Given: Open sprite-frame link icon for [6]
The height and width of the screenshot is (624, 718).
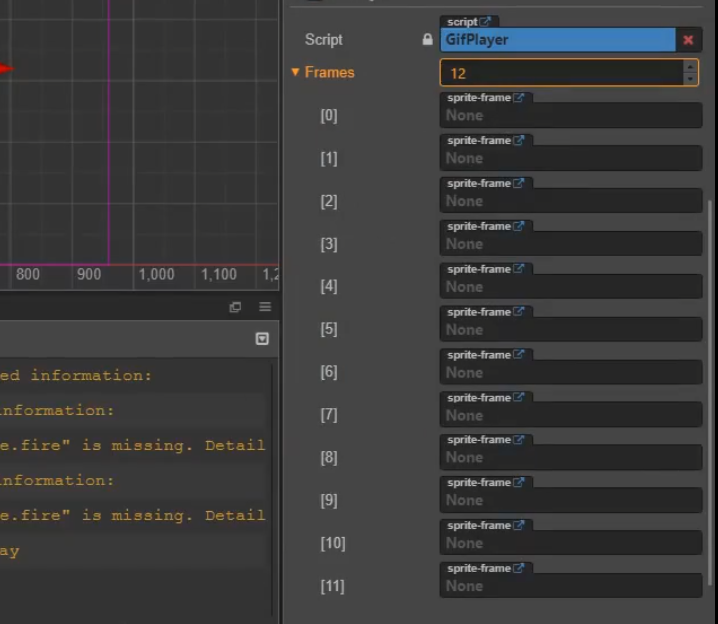Looking at the screenshot, I should pos(518,354).
